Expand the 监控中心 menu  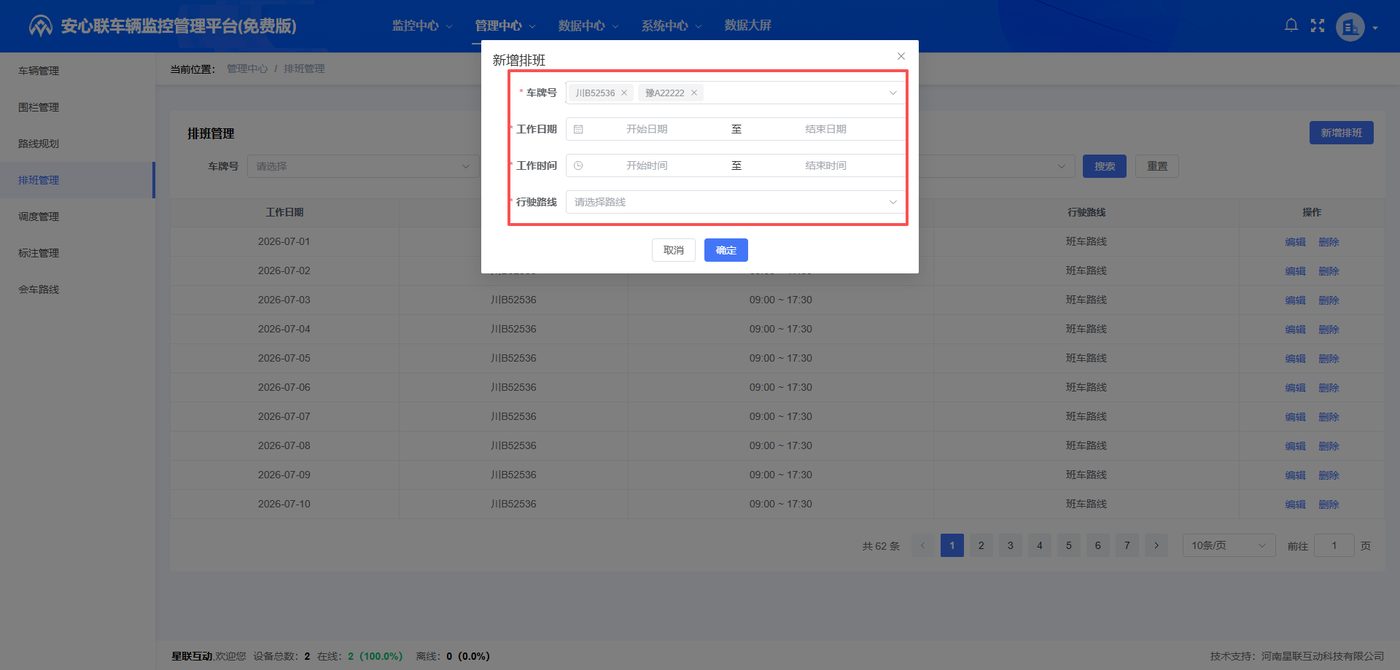(x=422, y=26)
